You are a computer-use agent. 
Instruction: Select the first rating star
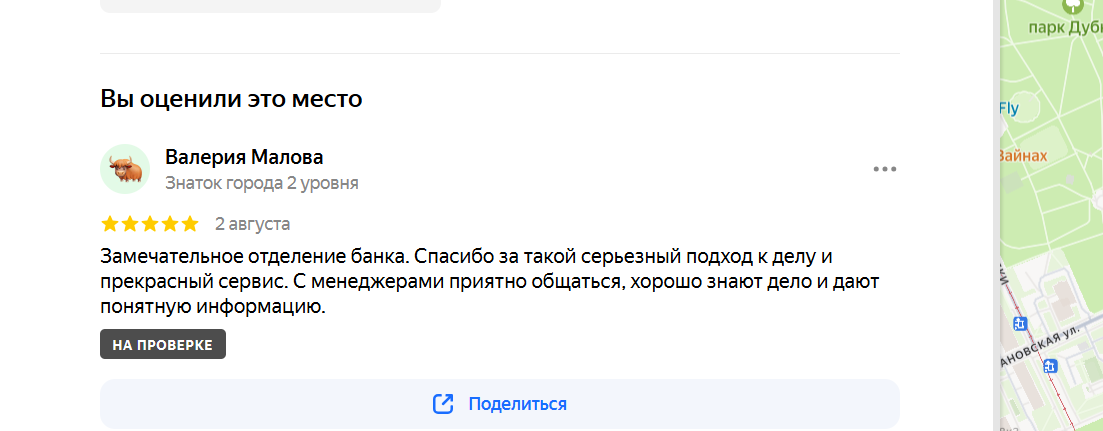[110, 224]
